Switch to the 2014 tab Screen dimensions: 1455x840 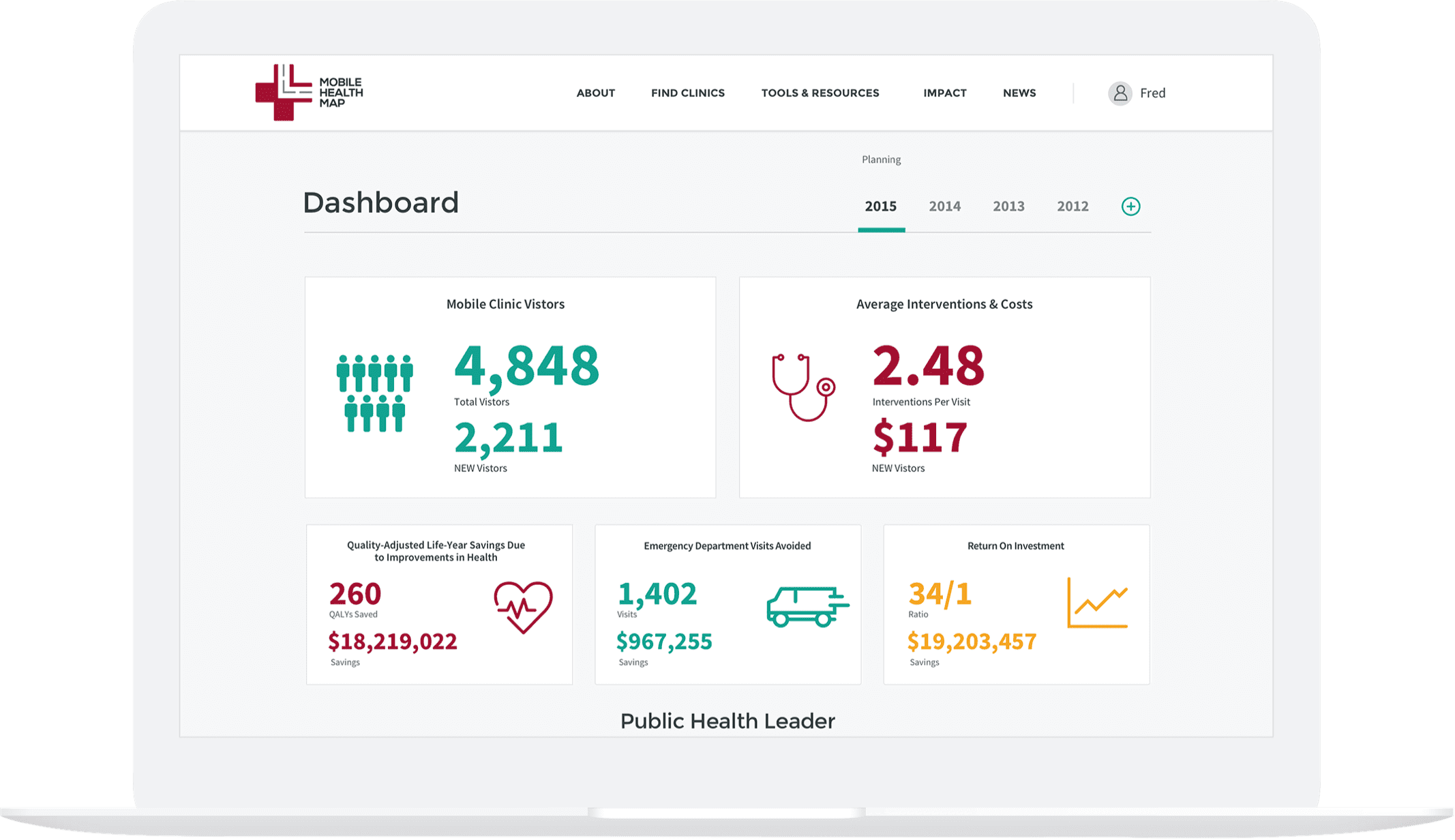tap(944, 207)
